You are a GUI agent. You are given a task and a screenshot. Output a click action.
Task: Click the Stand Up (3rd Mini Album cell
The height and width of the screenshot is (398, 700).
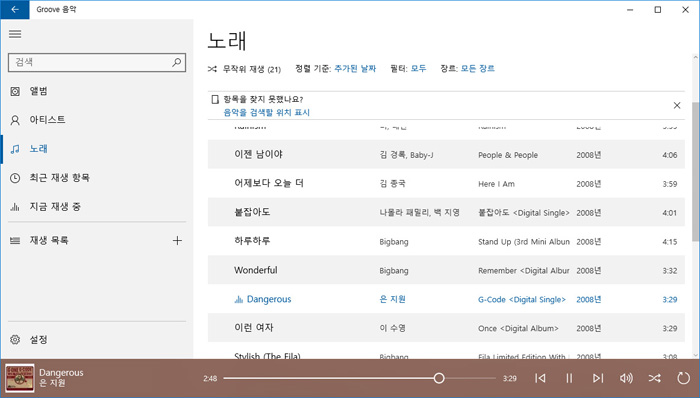524,242
